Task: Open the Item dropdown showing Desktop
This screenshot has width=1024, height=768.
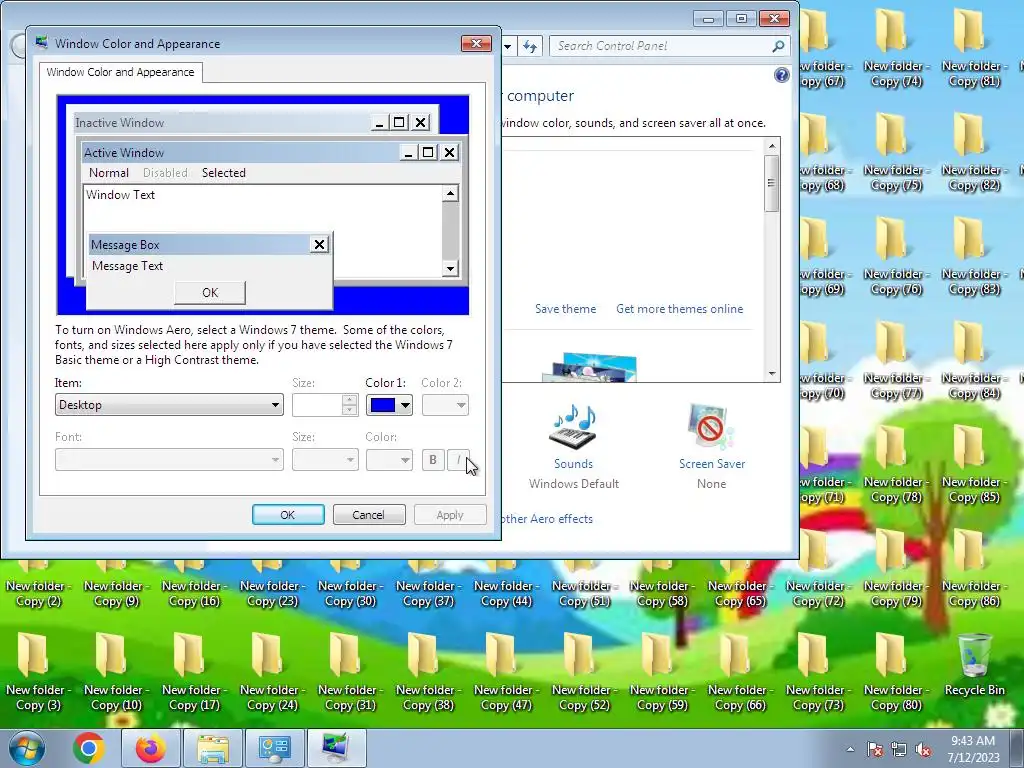Action: click(x=169, y=405)
